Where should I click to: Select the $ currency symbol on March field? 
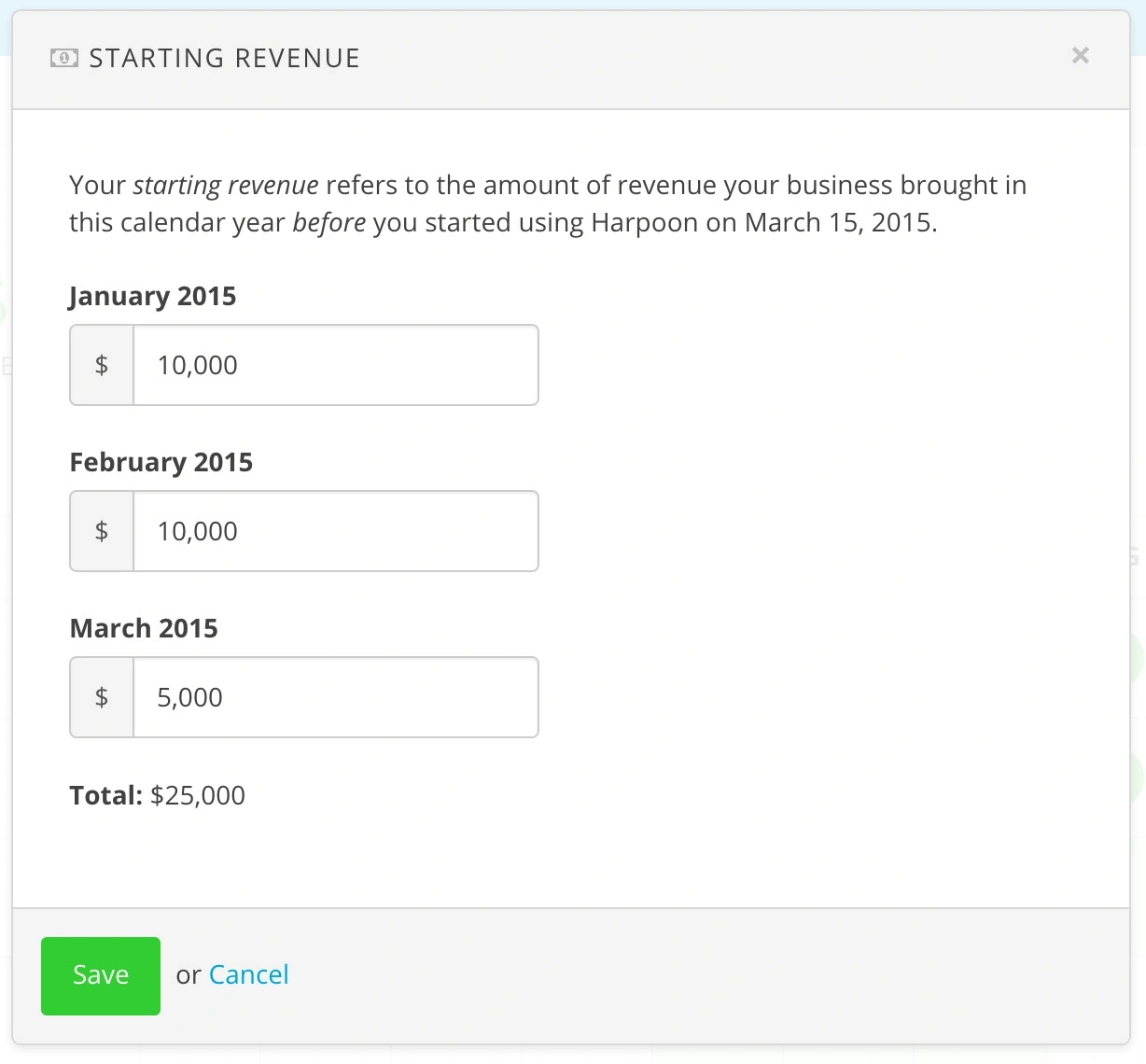101,696
